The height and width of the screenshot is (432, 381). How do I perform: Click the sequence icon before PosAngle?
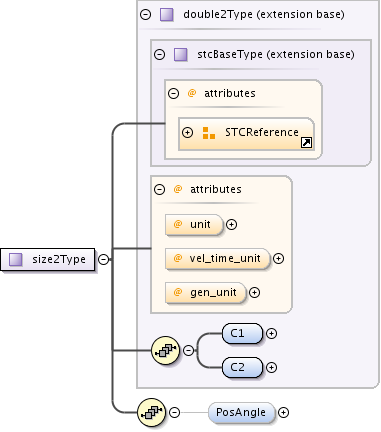152,412
